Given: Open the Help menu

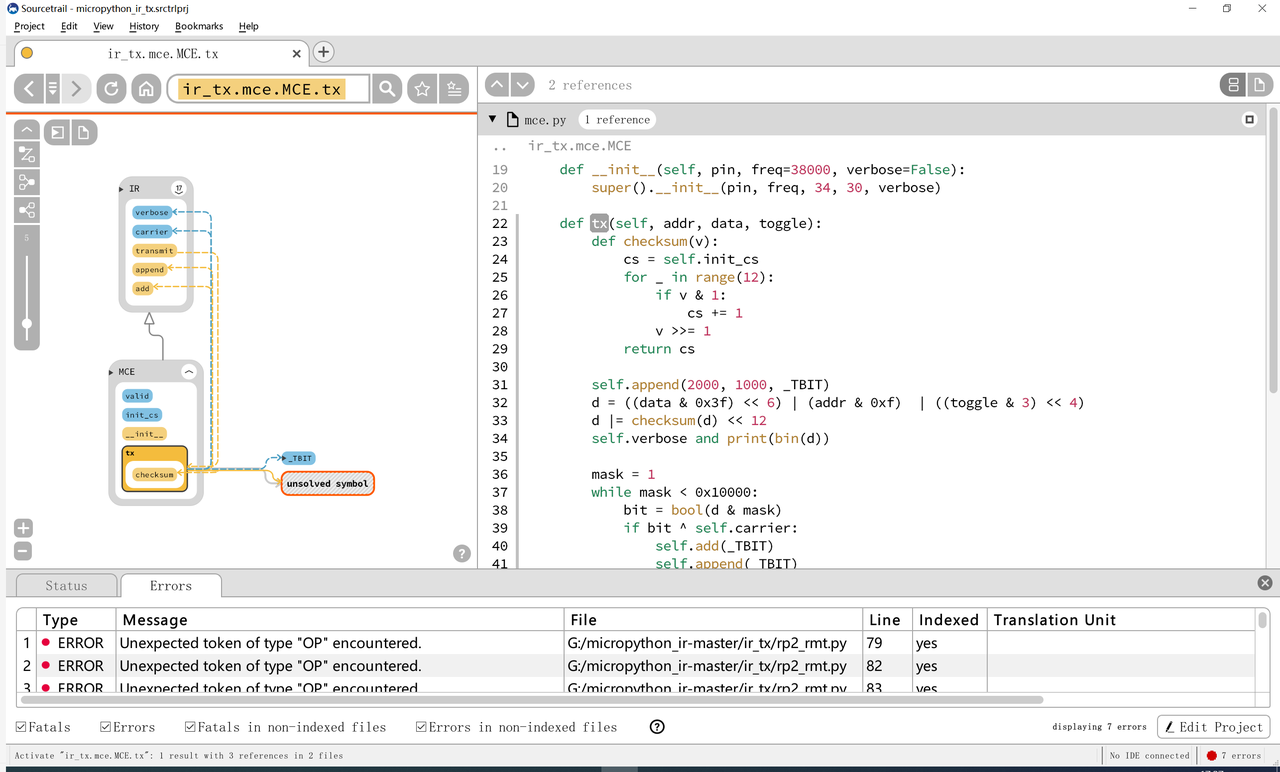Looking at the screenshot, I should click(x=248, y=26).
